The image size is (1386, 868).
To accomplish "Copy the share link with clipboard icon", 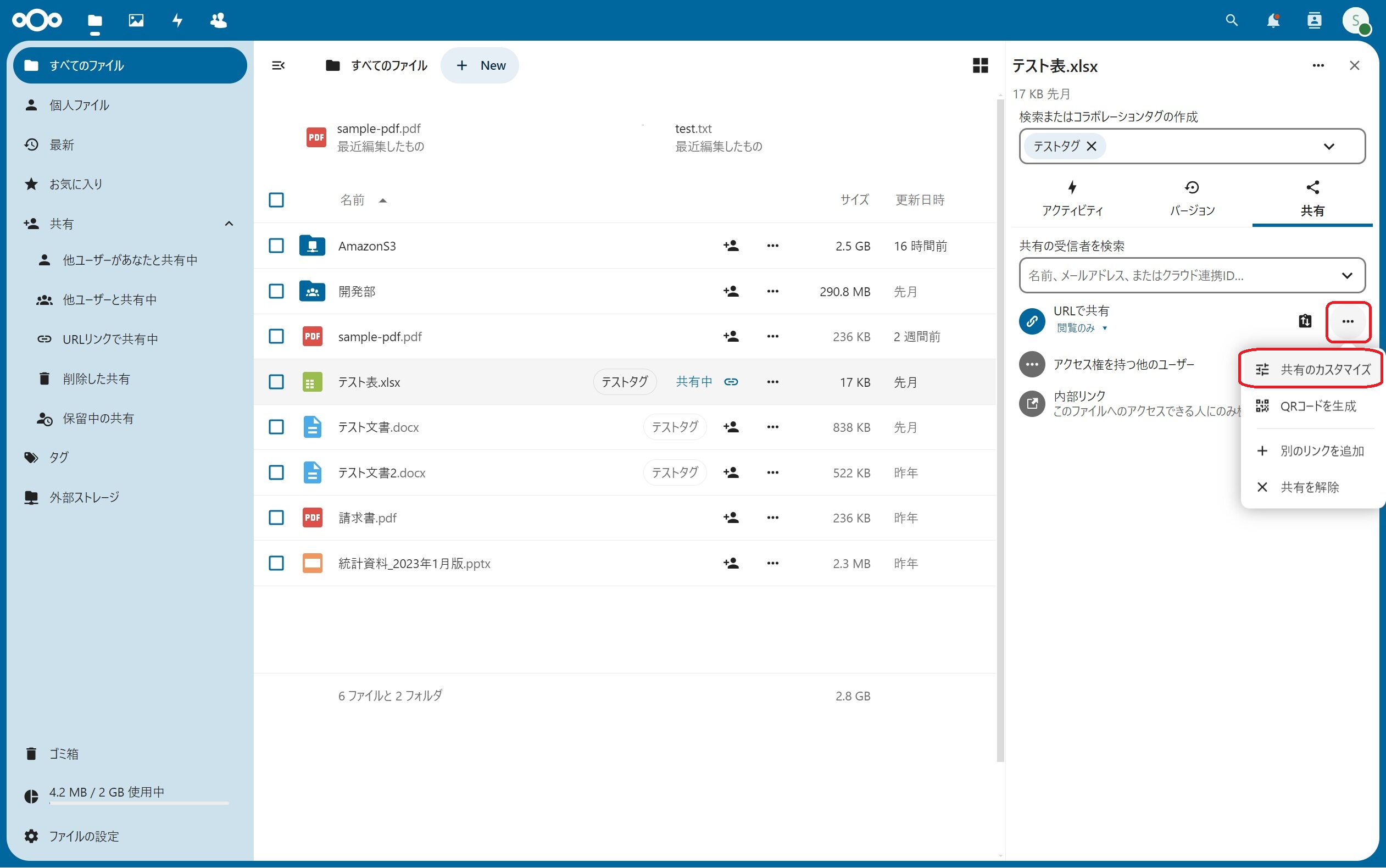I will click(1305, 321).
